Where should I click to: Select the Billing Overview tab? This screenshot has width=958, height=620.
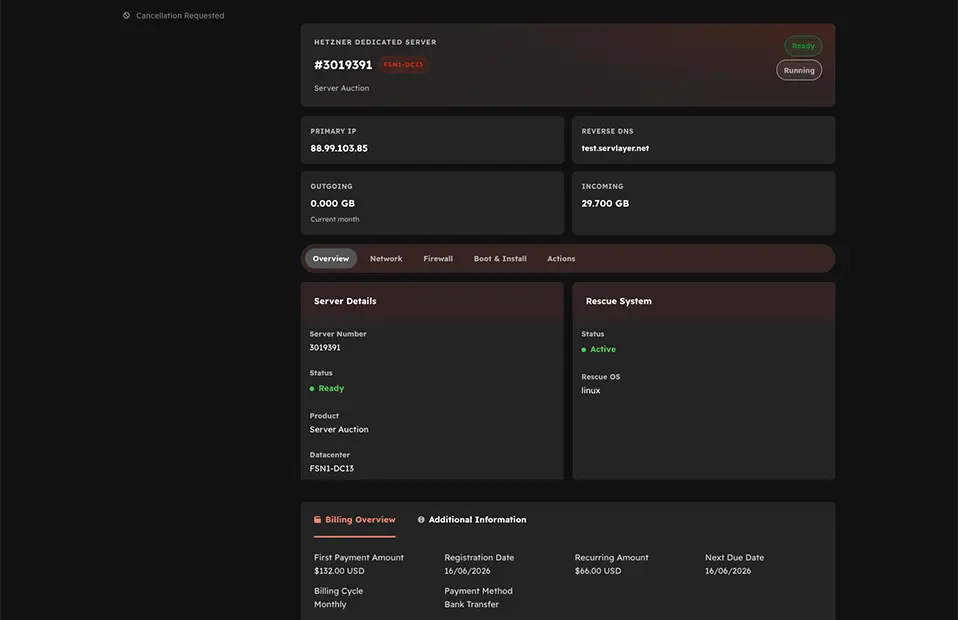354,520
